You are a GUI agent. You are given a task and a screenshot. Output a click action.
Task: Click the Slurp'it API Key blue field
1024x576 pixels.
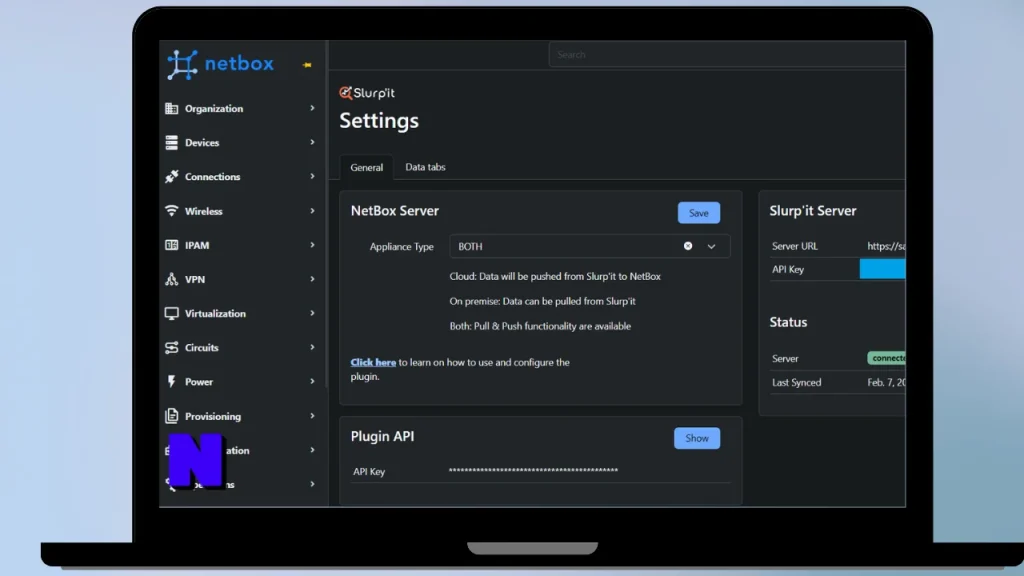click(882, 269)
